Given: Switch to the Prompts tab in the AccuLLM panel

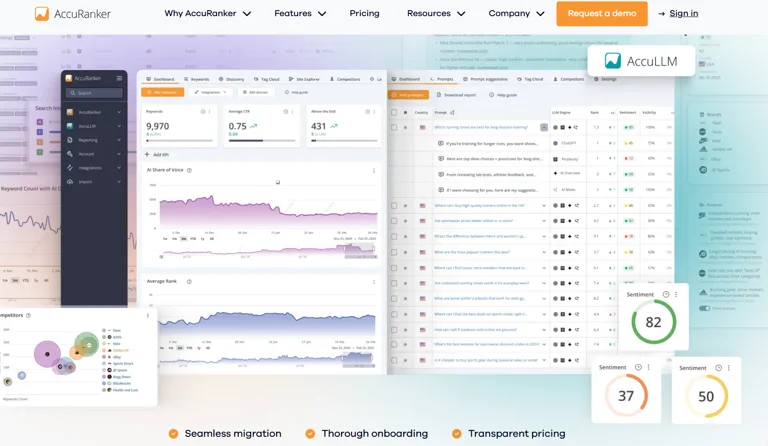Looking at the screenshot, I should click(x=441, y=79).
